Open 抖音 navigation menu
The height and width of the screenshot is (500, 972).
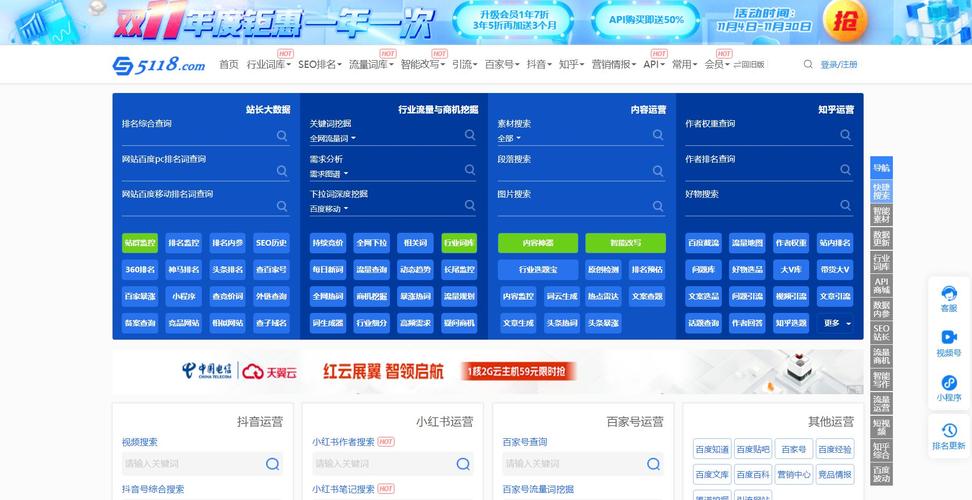[x=539, y=64]
